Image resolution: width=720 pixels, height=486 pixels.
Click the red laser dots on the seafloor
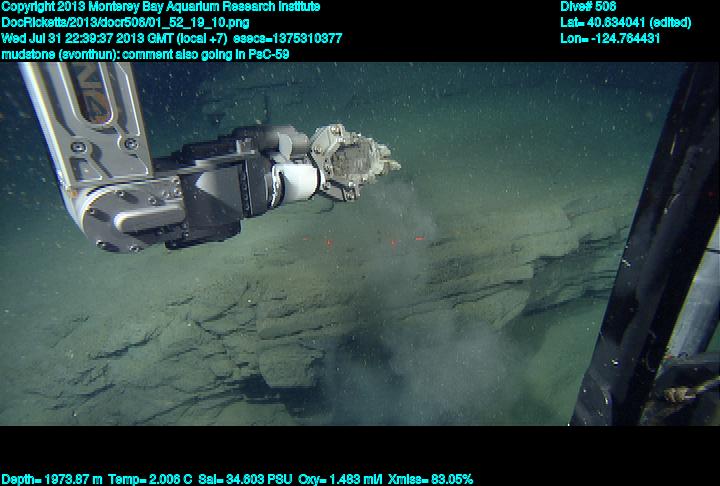click(x=392, y=242)
